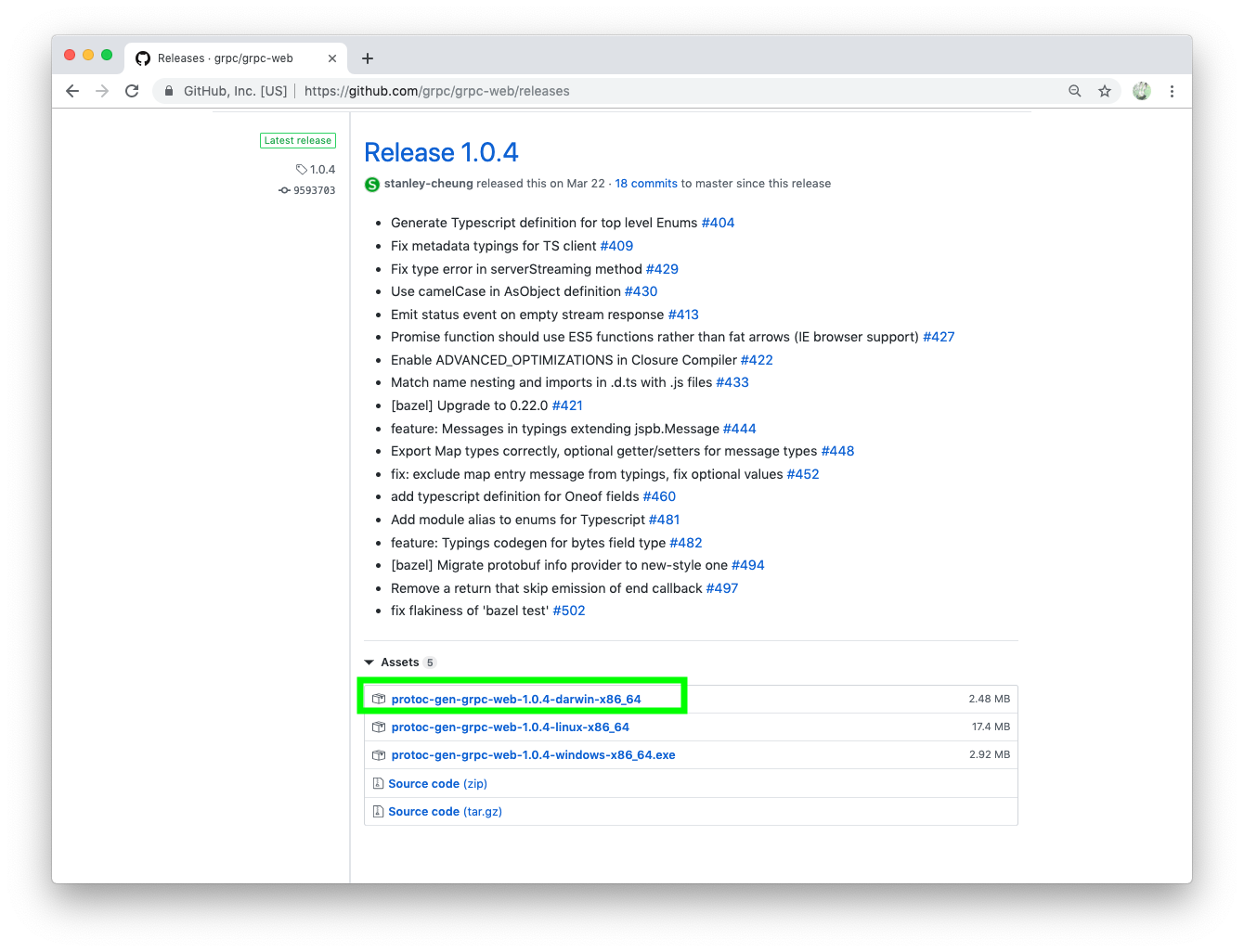Collapse the Assets section
The image size is (1244, 952).
[x=369, y=662]
